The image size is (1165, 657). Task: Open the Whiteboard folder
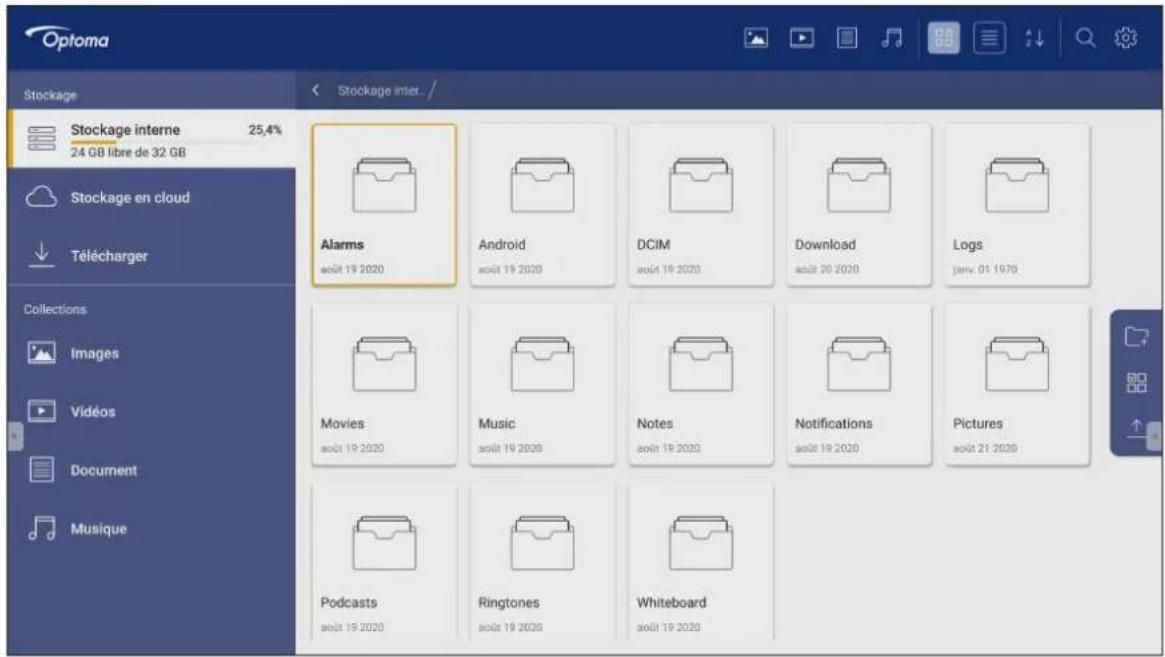coord(700,560)
